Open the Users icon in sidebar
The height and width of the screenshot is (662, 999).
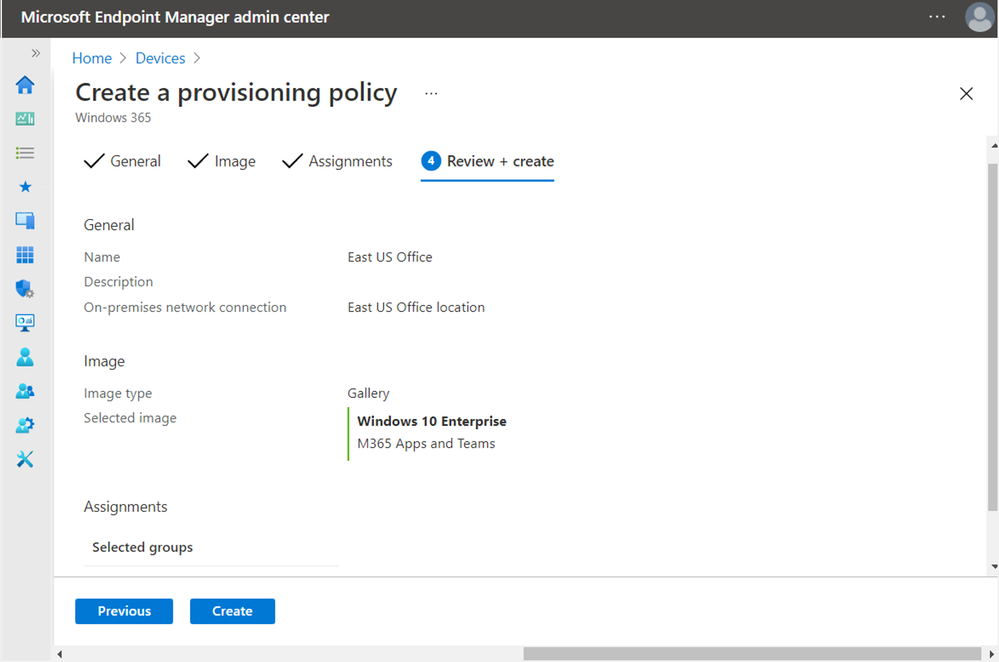click(25, 357)
